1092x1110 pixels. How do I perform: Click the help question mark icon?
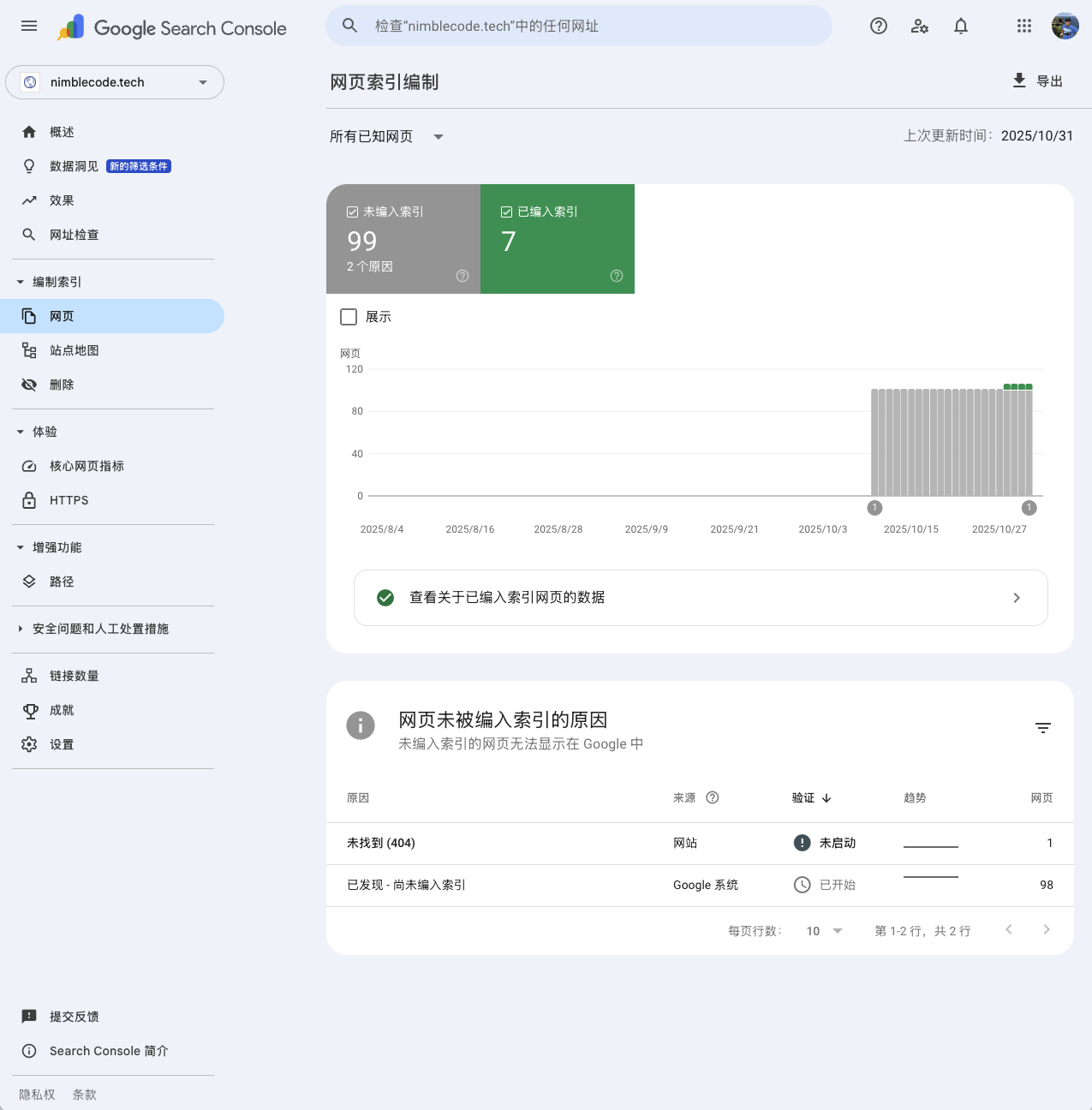878,26
